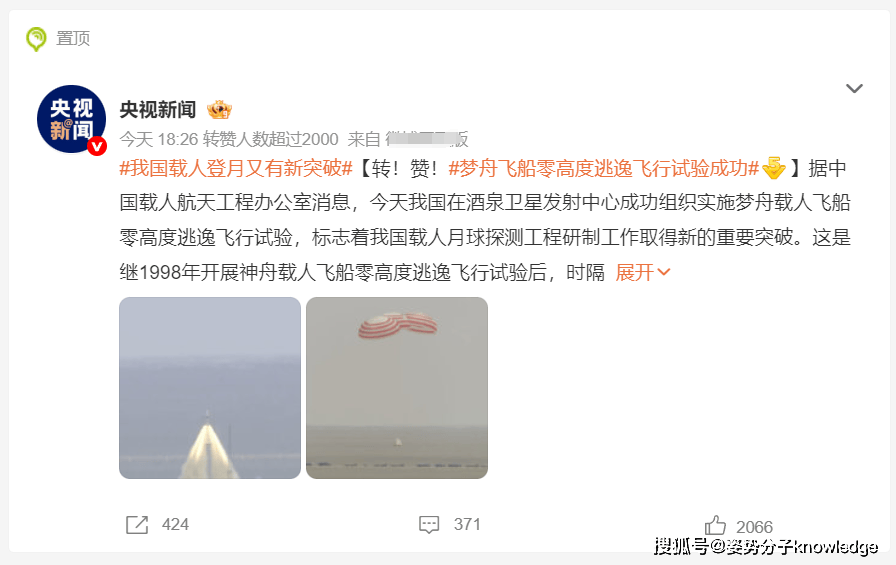Click the chevron beside 展开

click(663, 273)
